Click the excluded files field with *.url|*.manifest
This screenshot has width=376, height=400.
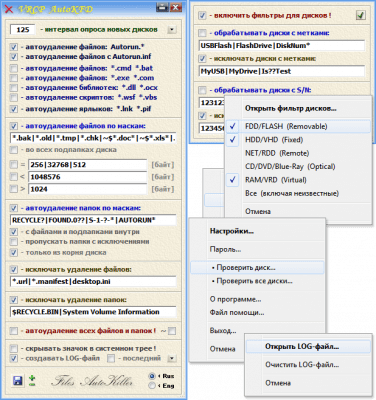coord(93,281)
